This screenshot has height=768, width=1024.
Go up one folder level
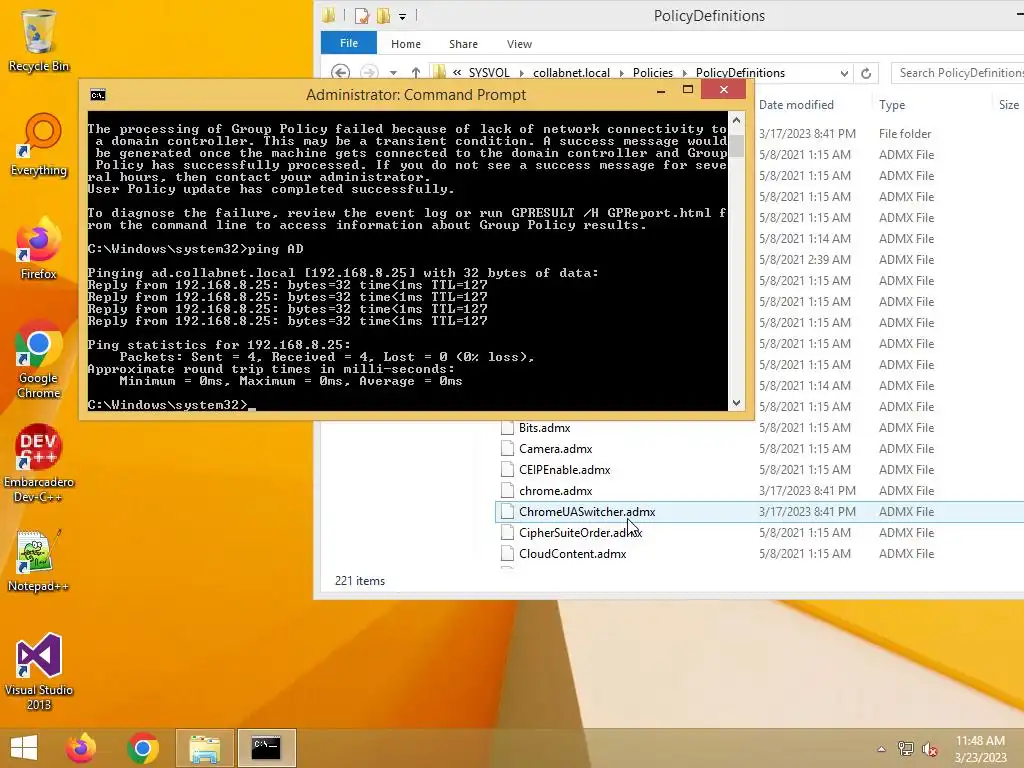(415, 72)
